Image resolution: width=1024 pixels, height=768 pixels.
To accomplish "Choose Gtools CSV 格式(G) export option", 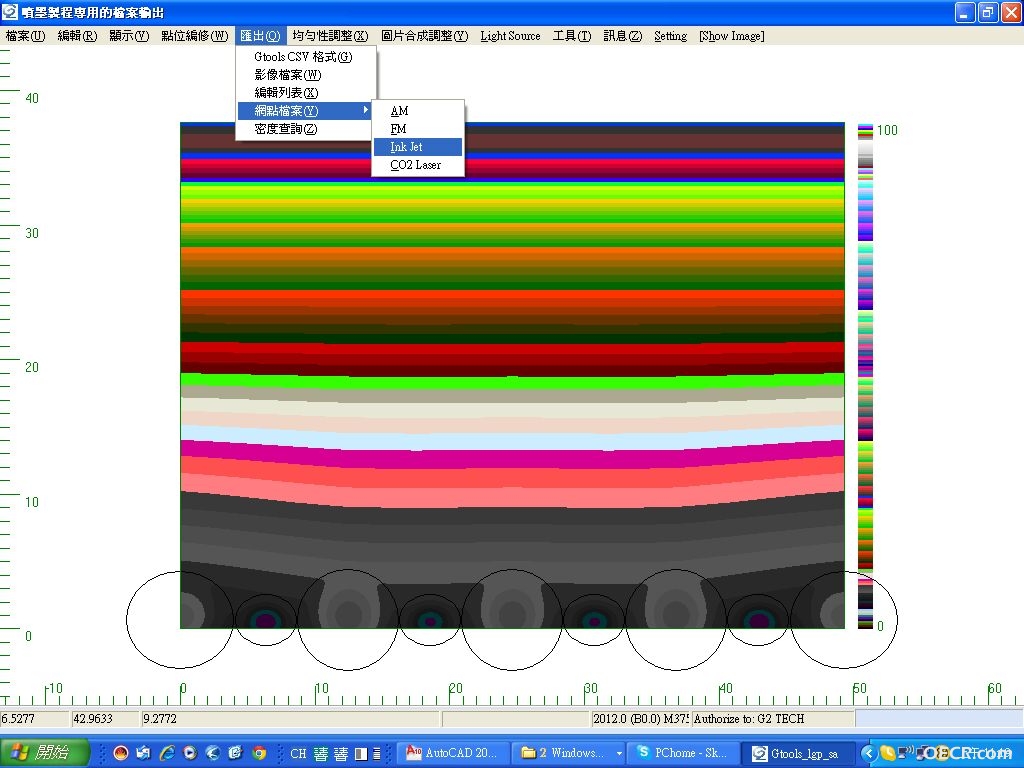I will [x=306, y=57].
